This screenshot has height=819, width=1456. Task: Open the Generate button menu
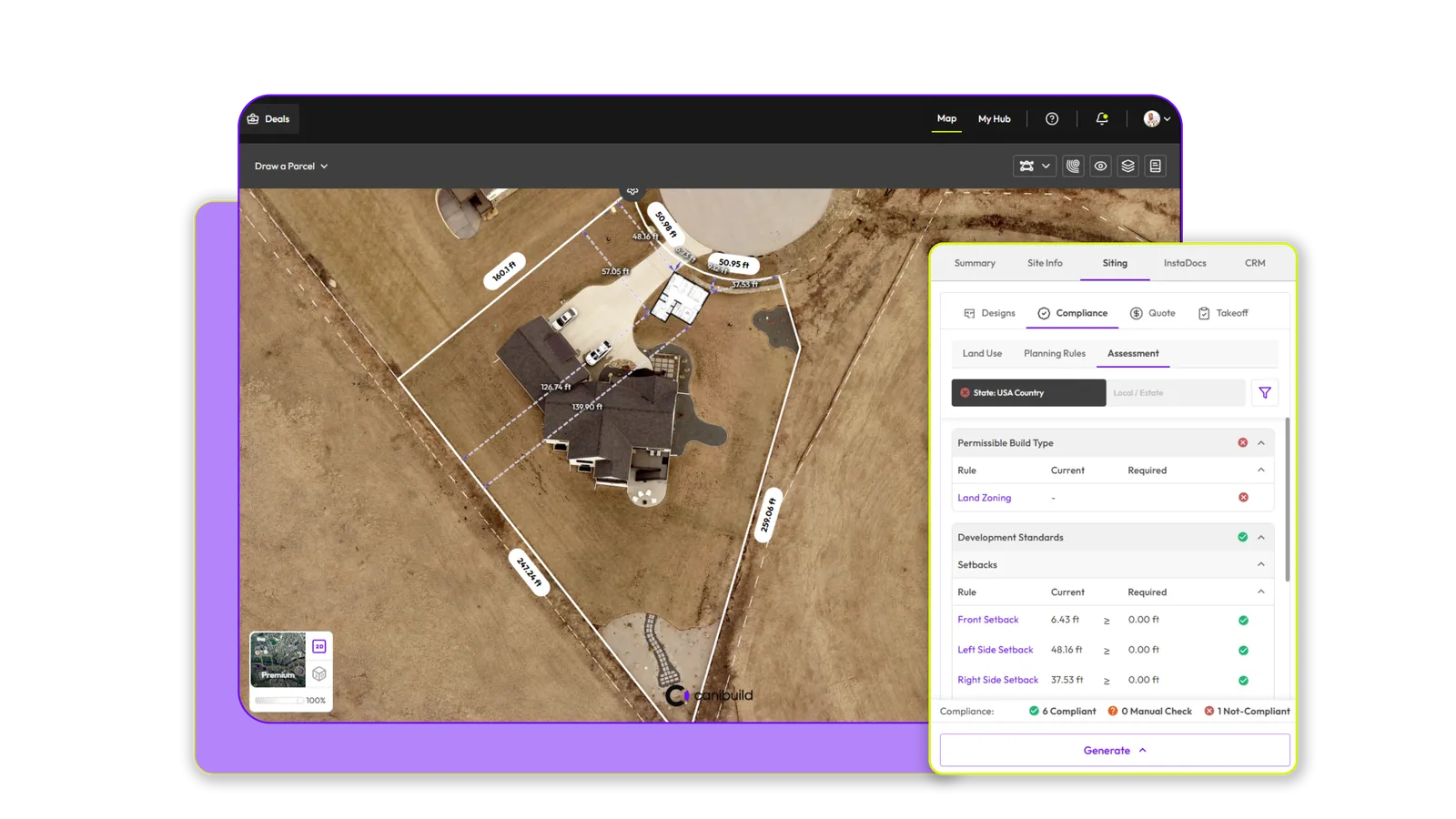tap(1115, 751)
